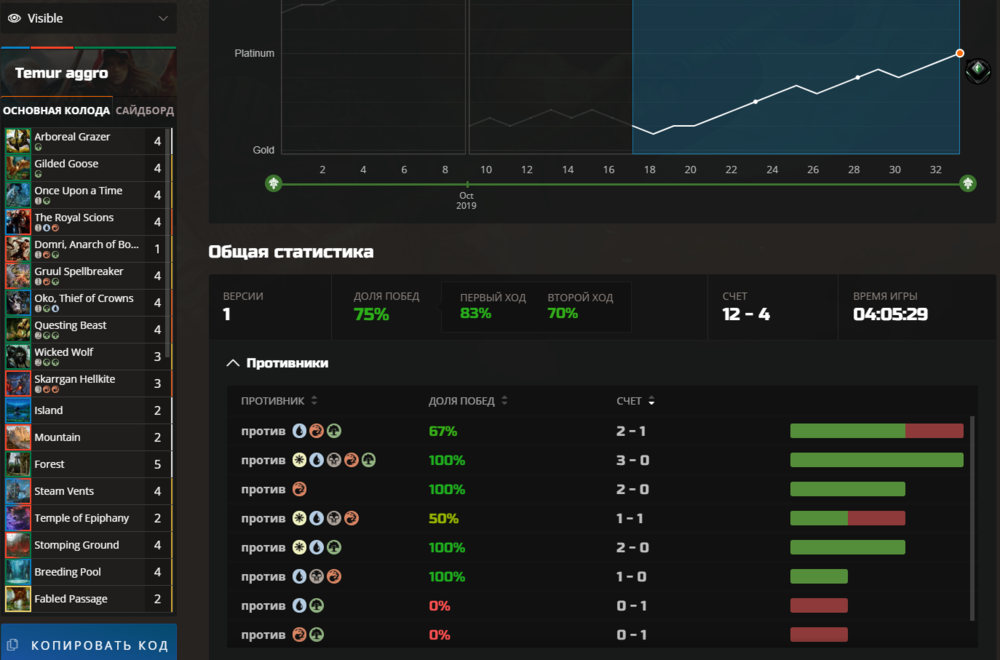Toggle sort on the ДОЛЯ ПОБЕД column
Viewport: 1000px width, 660px height.
coord(503,401)
